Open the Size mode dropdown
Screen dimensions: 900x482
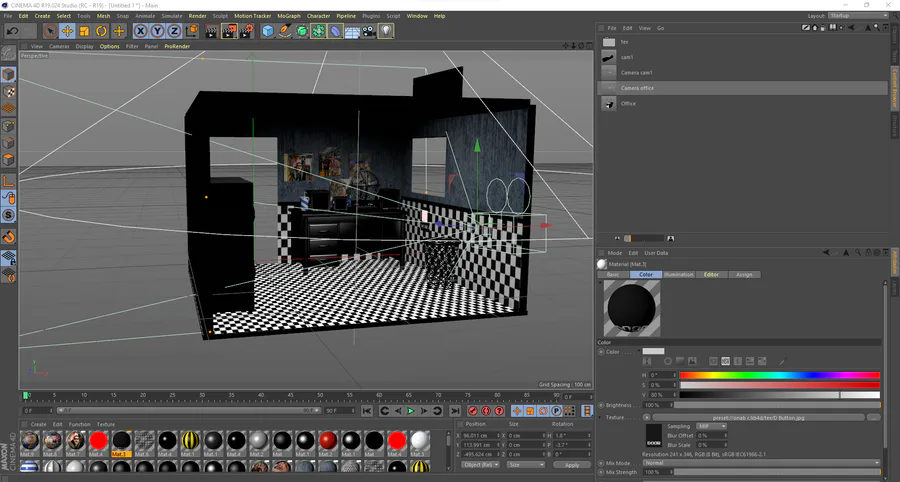click(526, 465)
